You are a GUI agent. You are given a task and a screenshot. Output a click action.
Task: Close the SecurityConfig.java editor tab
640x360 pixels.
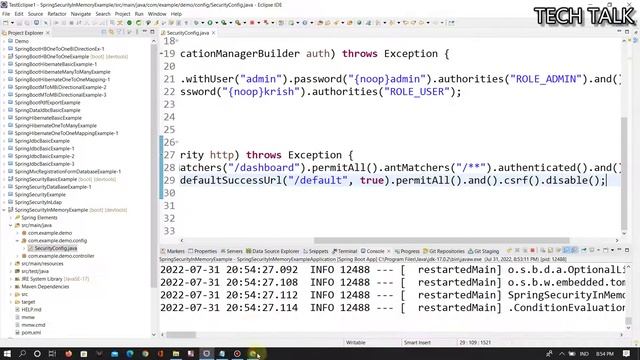point(213,33)
